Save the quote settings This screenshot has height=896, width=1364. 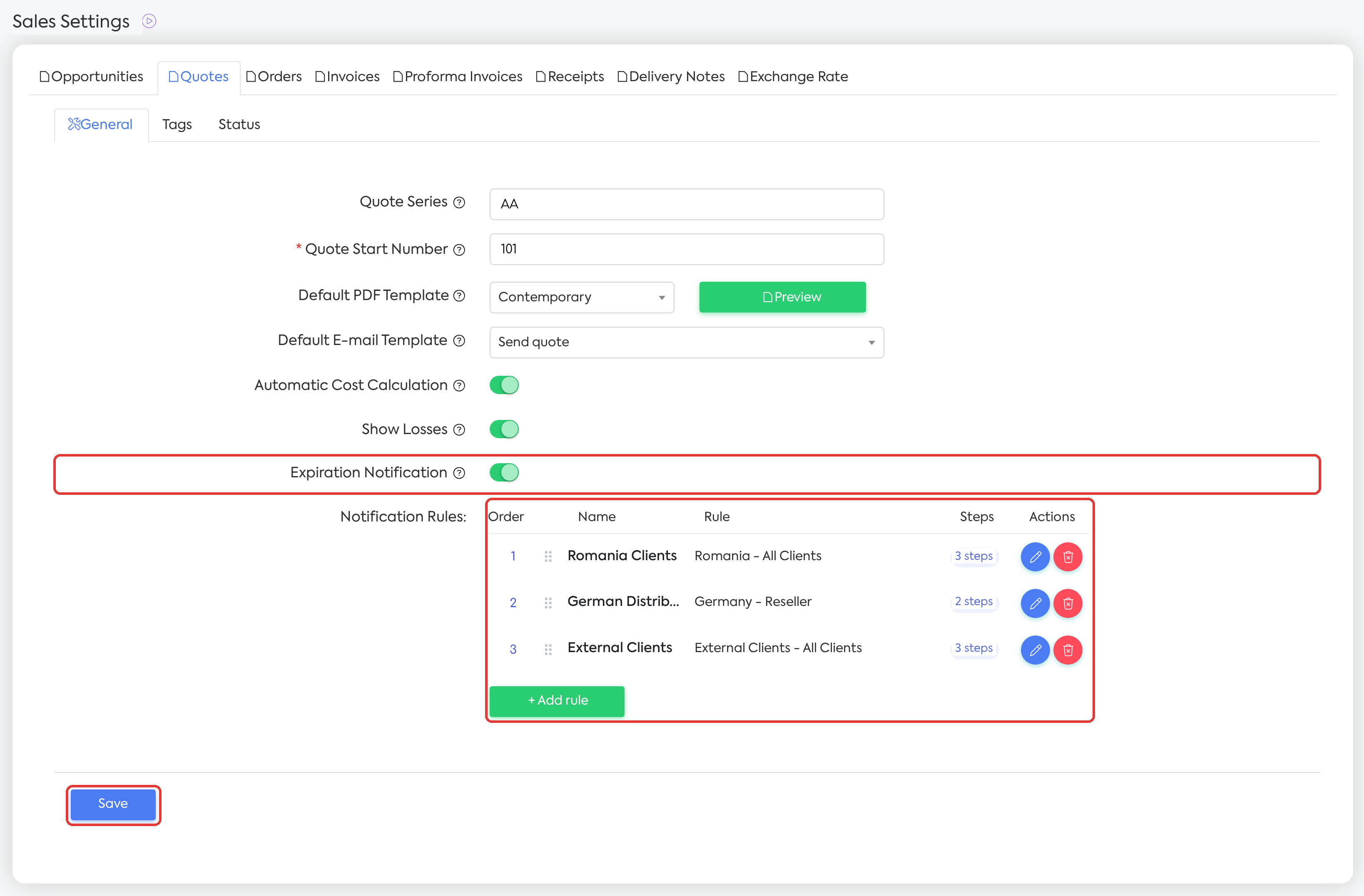click(113, 804)
